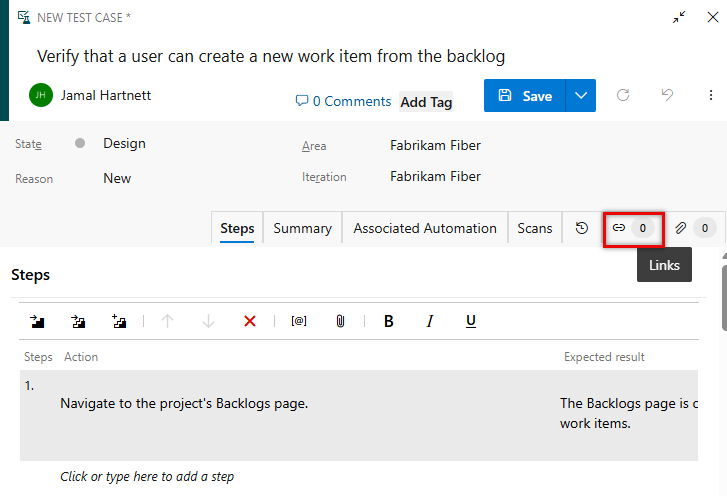Open the Attachments tab paperclip
Image resolution: width=727 pixels, height=496 pixels.
click(x=694, y=228)
